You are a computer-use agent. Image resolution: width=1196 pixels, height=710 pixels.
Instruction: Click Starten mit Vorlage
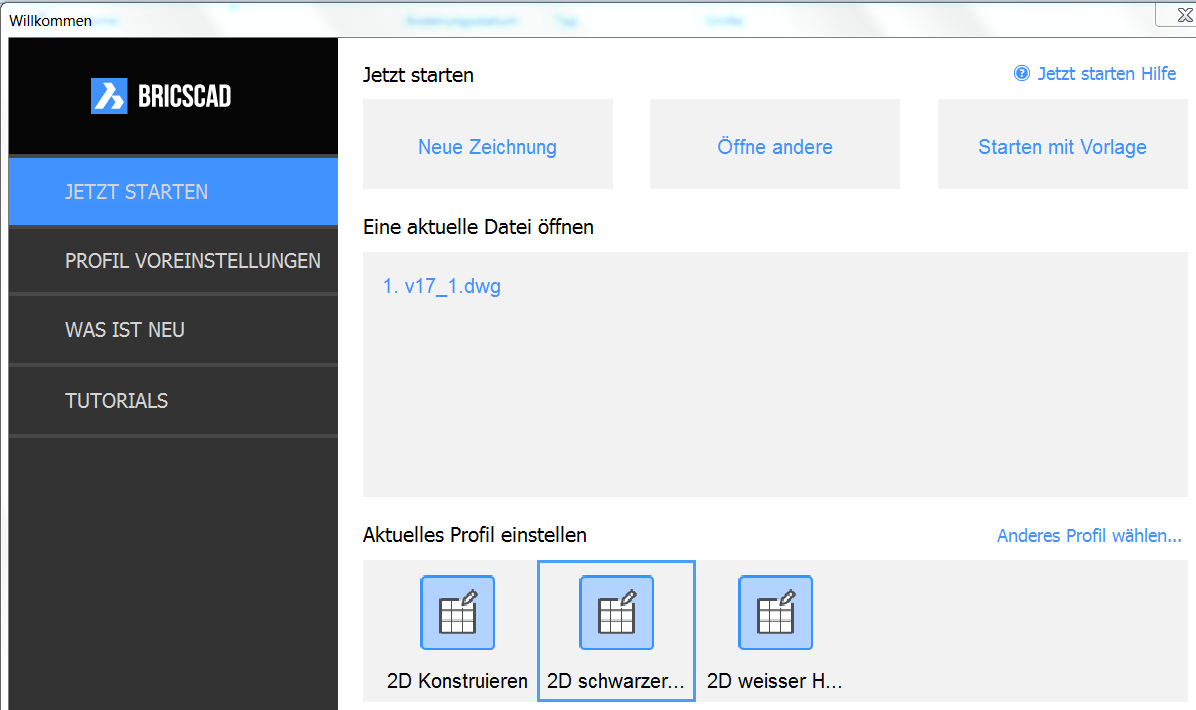(1063, 144)
